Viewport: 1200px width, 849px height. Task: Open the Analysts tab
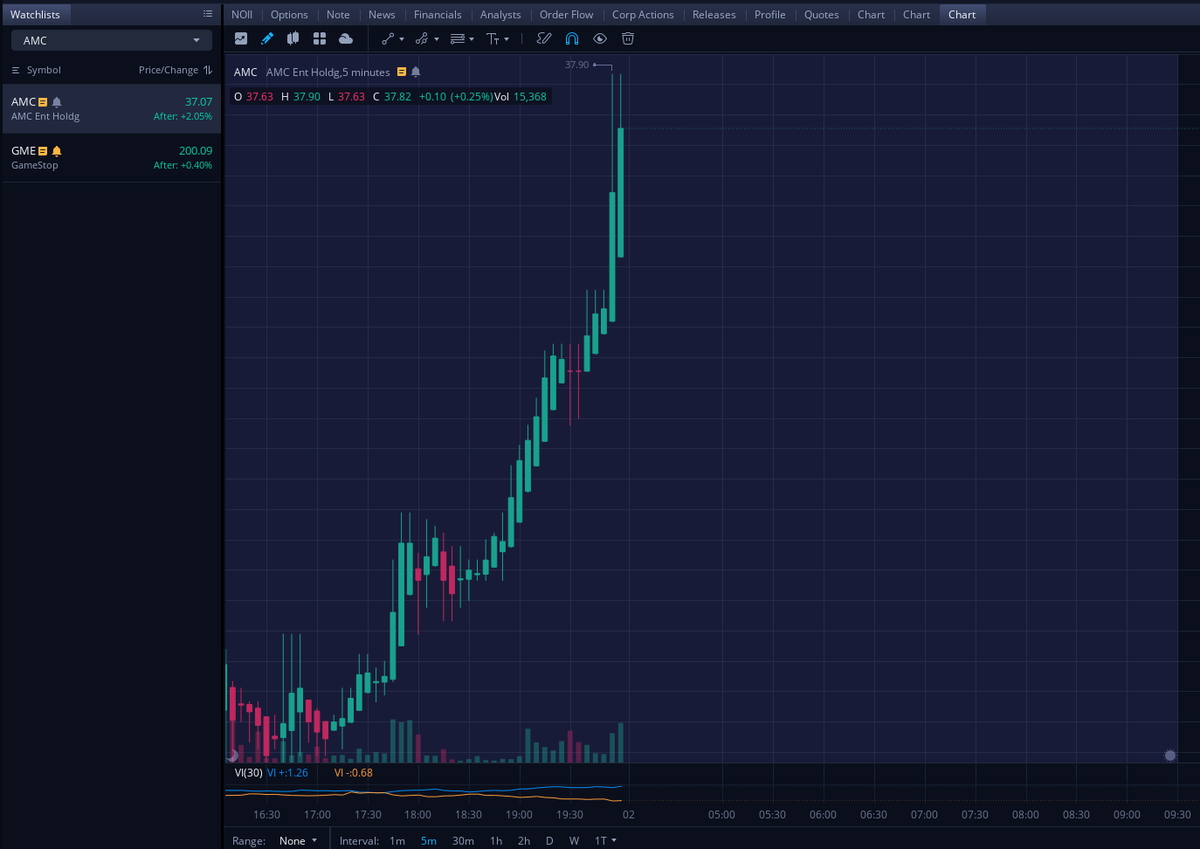[x=500, y=15]
